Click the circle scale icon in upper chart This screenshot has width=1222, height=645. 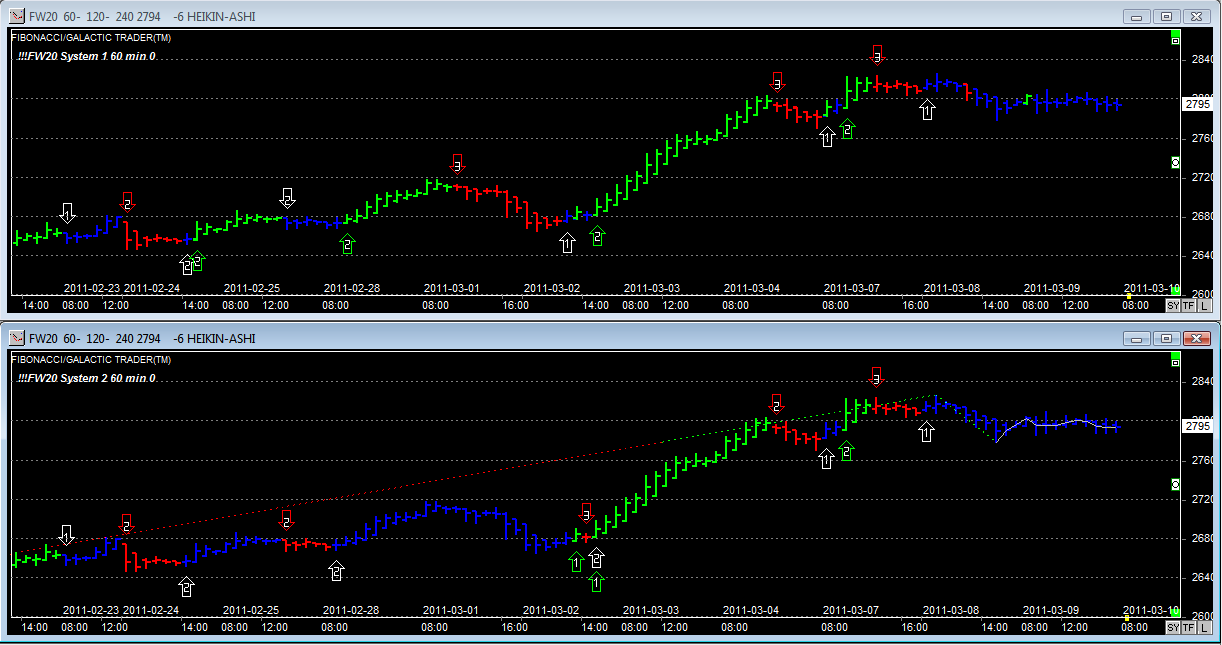[1175, 162]
